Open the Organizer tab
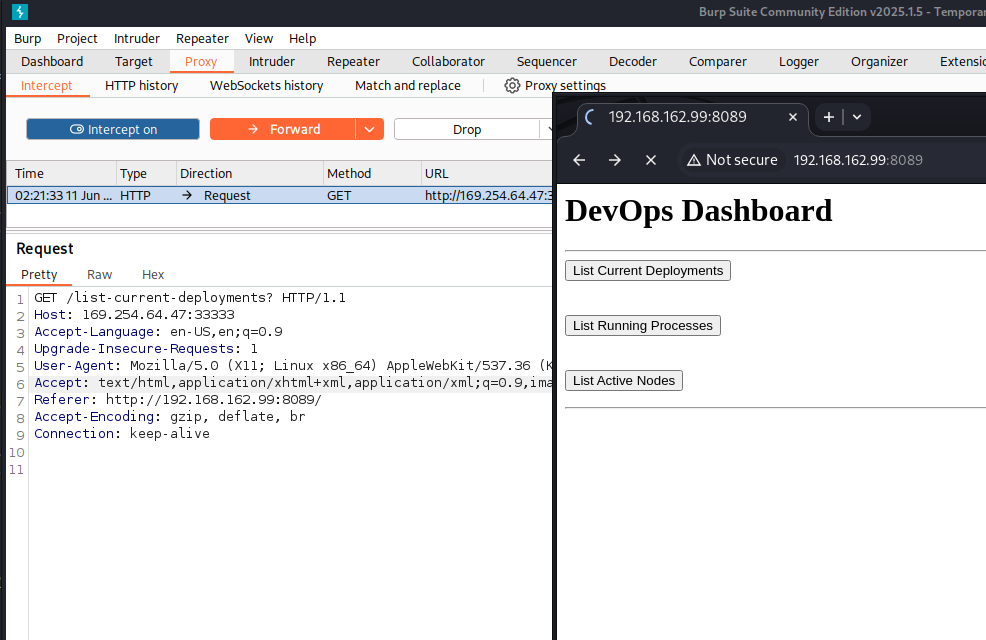 click(879, 62)
